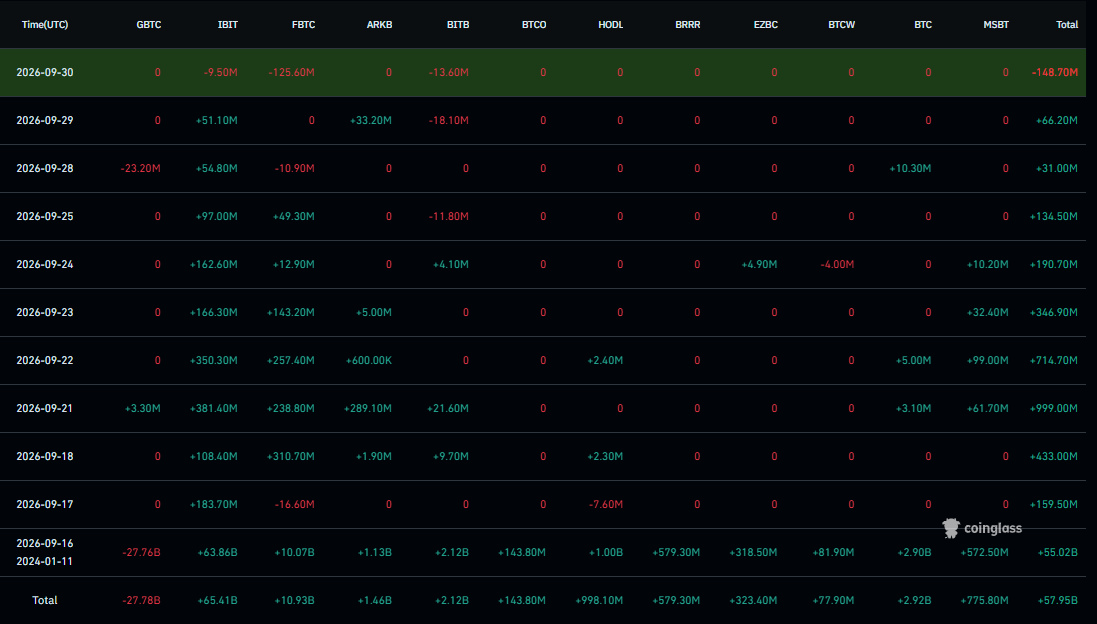The image size is (1097, 624).
Task: Click the MSBT column header
Action: [996, 24]
